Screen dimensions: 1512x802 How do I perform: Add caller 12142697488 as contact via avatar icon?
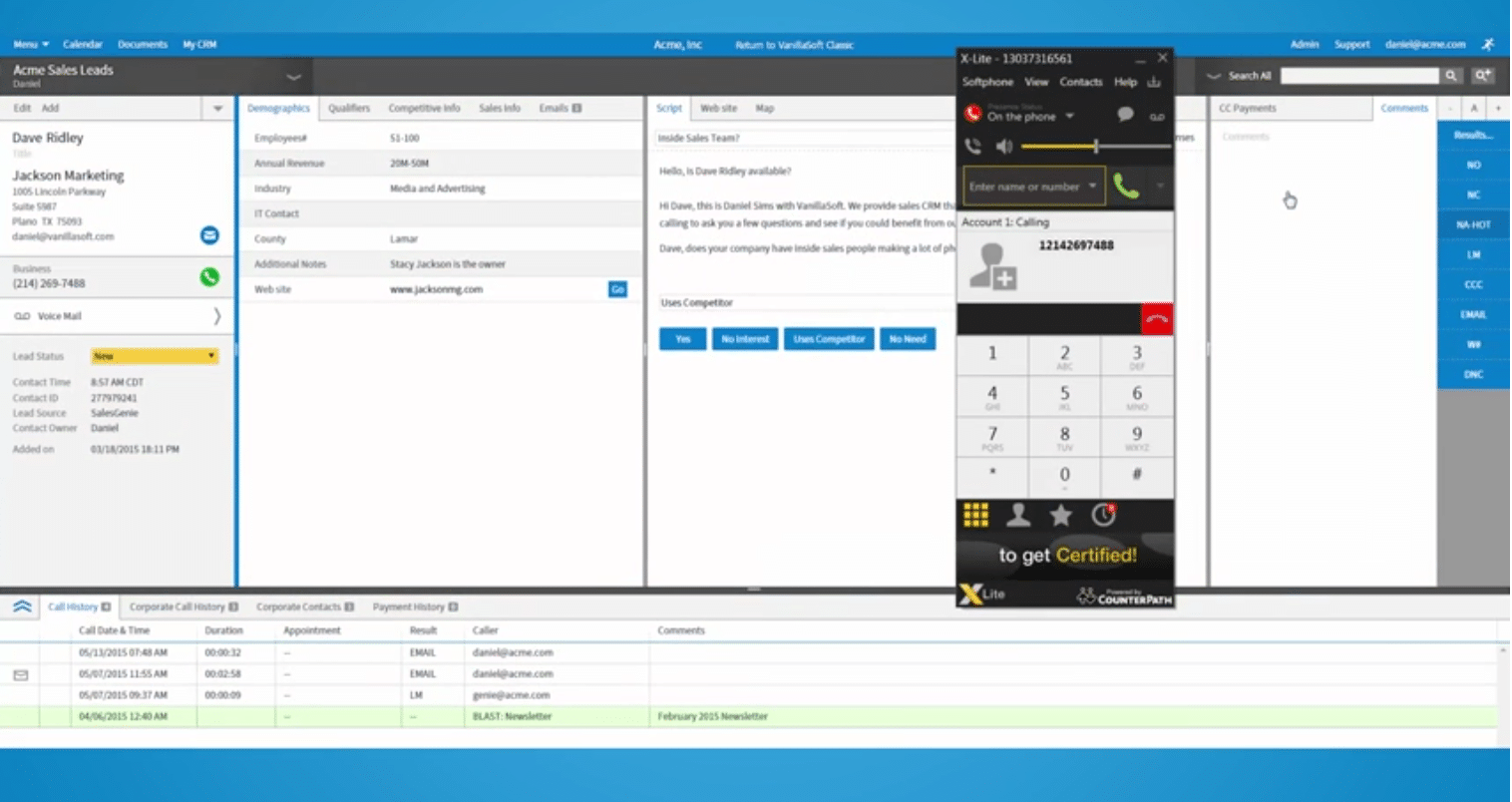992,267
